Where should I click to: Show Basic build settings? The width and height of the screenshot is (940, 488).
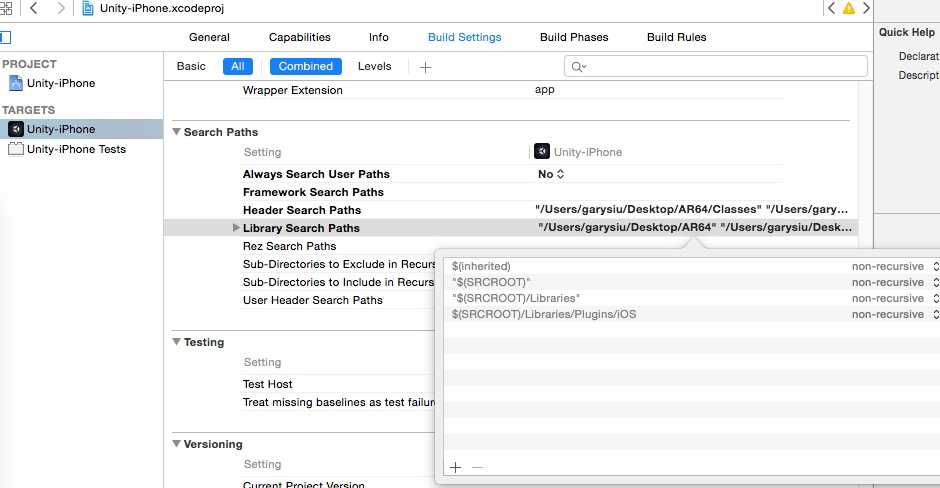(191, 67)
